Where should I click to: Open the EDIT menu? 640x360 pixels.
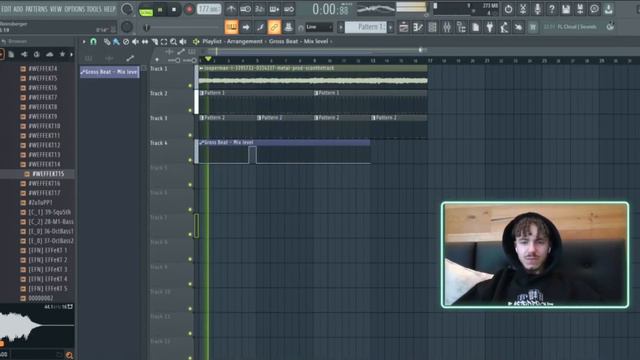pos(6,9)
